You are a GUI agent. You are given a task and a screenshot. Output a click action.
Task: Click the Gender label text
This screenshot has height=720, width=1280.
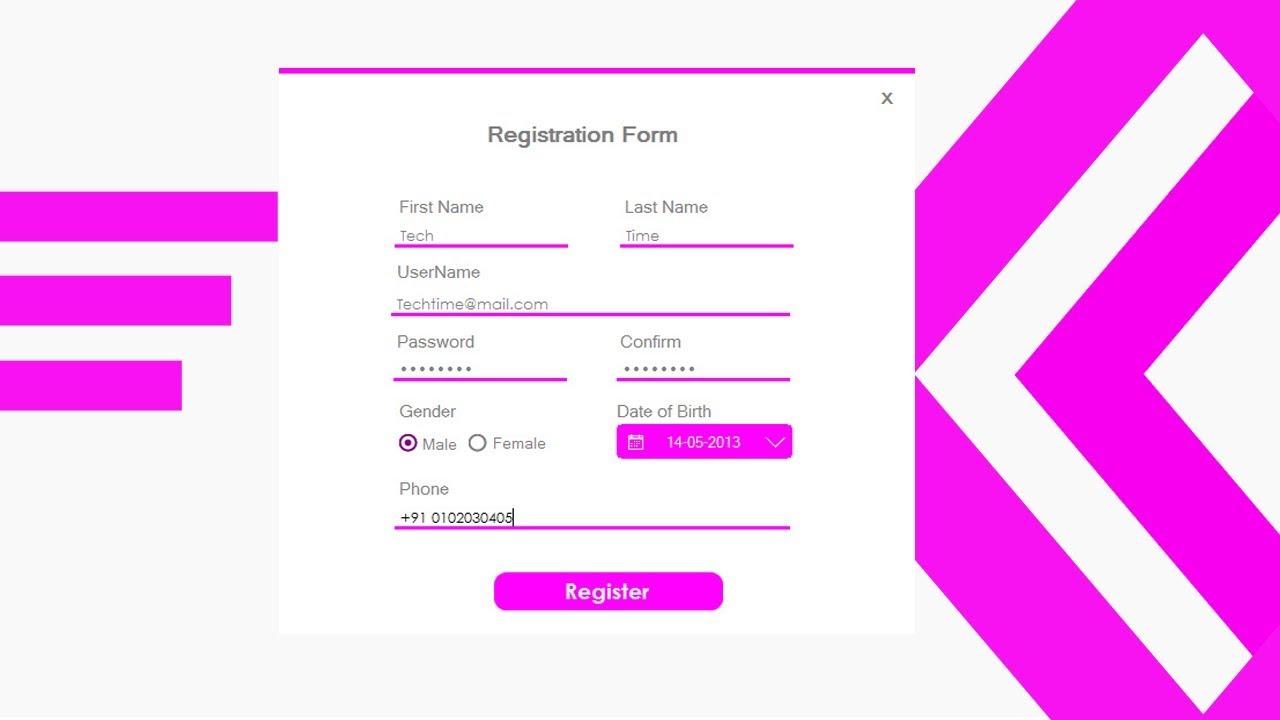pos(428,411)
